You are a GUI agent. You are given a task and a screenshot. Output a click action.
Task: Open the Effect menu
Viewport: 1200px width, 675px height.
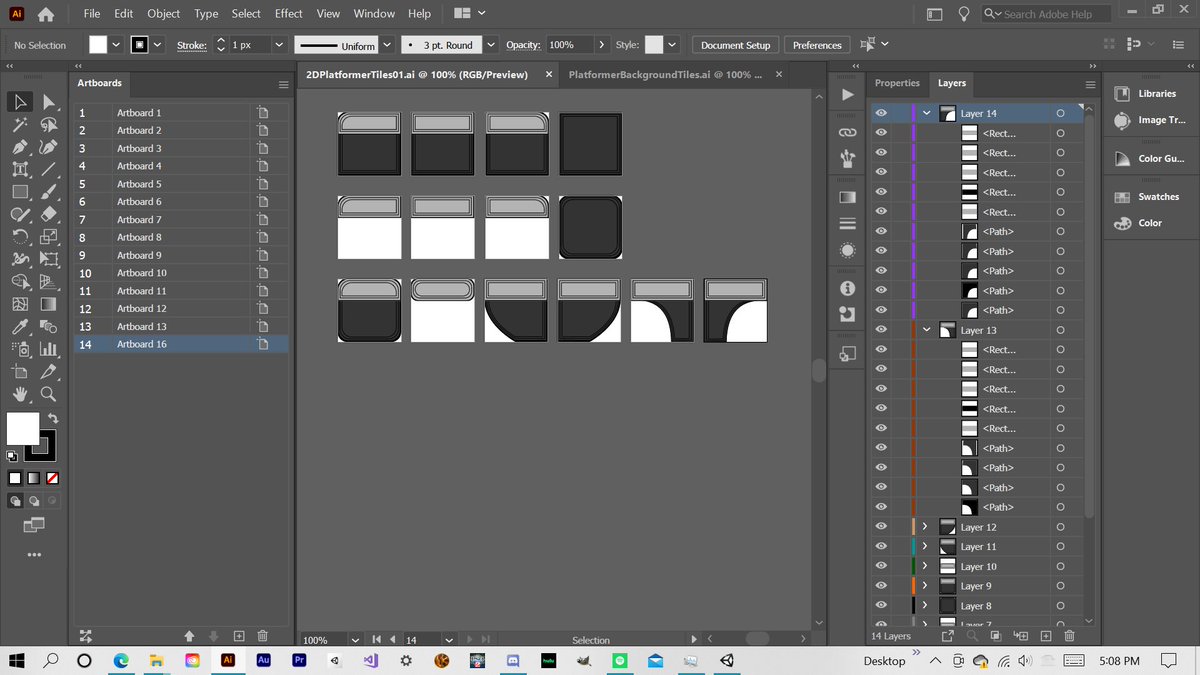click(289, 14)
